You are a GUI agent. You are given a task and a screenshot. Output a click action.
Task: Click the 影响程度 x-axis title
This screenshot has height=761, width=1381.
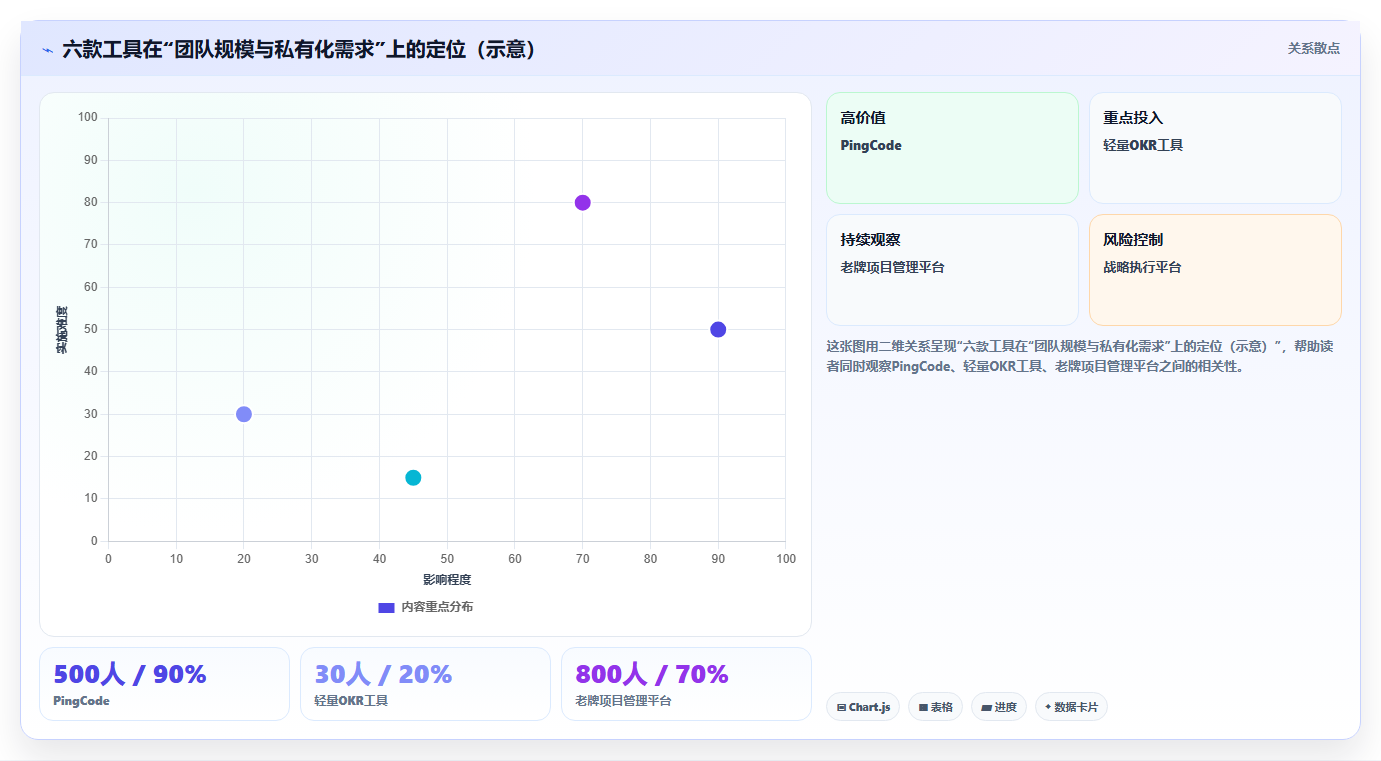point(447,580)
